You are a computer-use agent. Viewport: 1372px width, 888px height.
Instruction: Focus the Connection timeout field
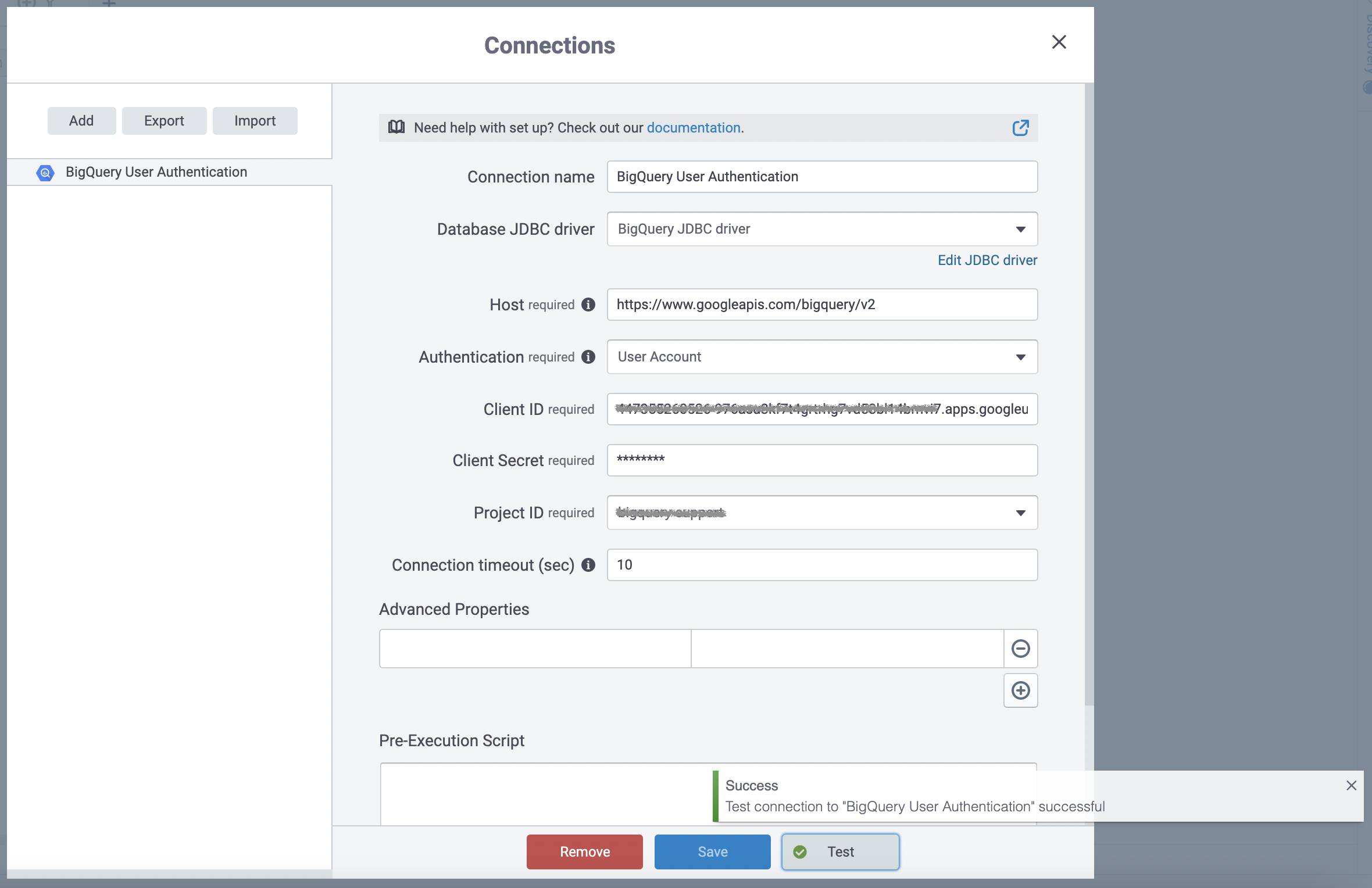pyautogui.click(x=822, y=565)
